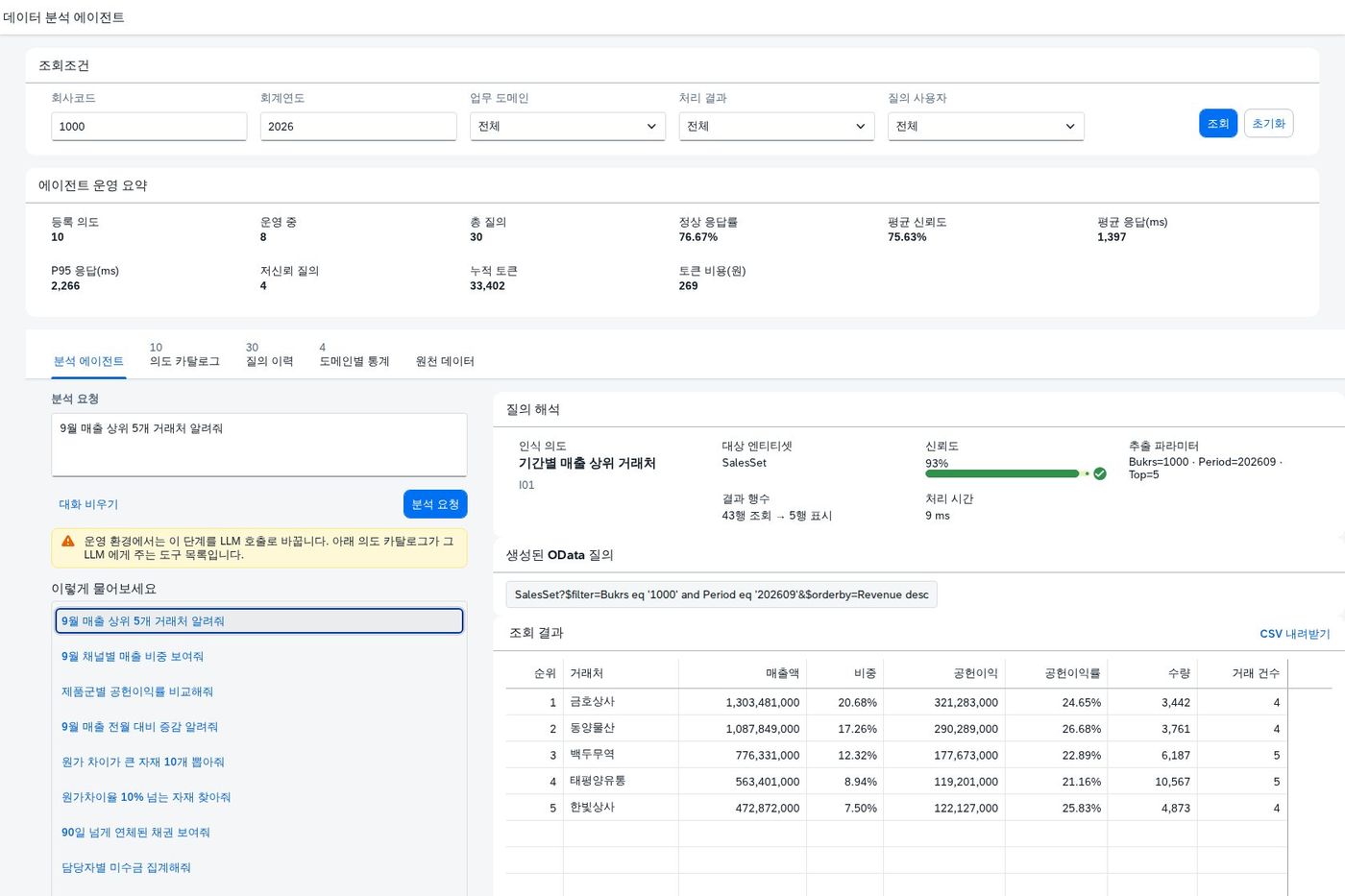Download results via CSV 내려받기
1345x896 pixels.
tap(1294, 634)
